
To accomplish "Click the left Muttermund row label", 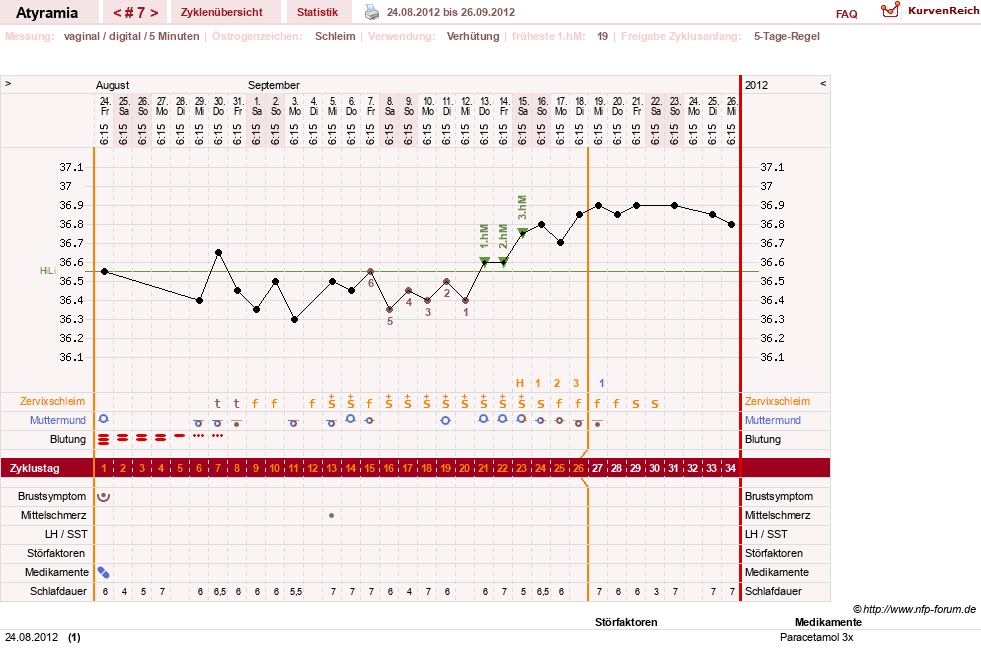I will (x=58, y=420).
